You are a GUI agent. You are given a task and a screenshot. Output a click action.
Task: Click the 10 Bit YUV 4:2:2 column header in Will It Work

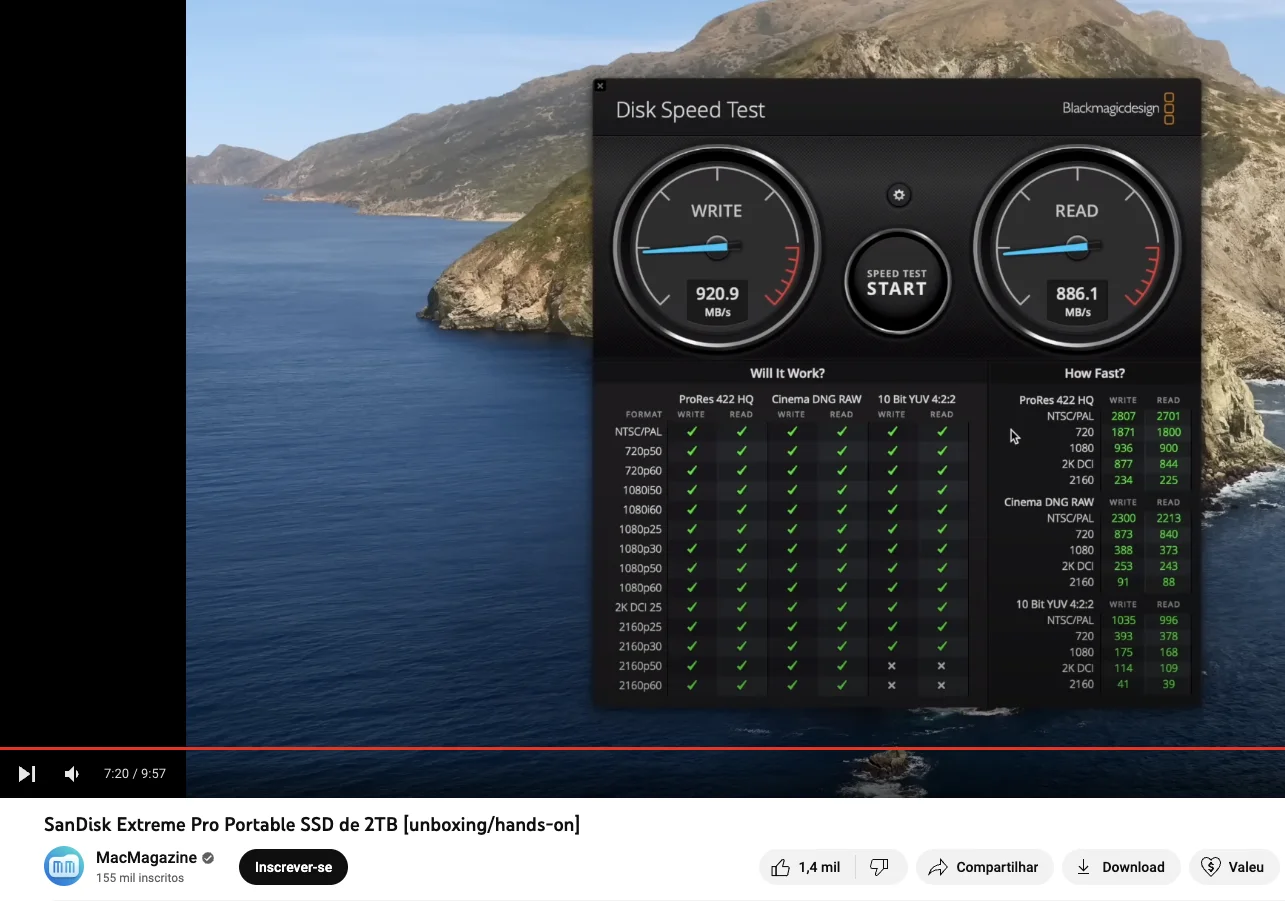[x=916, y=399]
